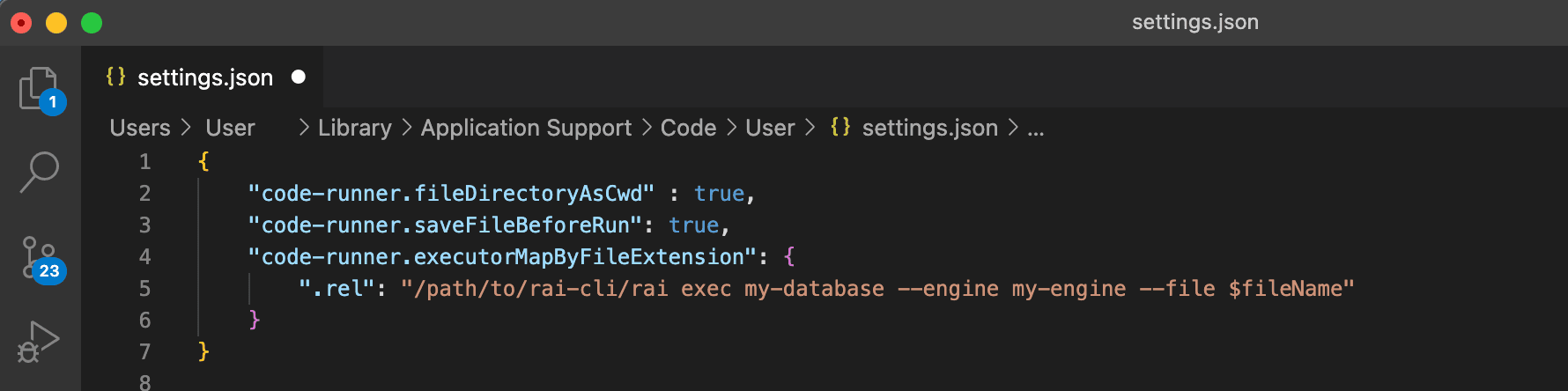Minimize the window with yellow button

click(56, 23)
